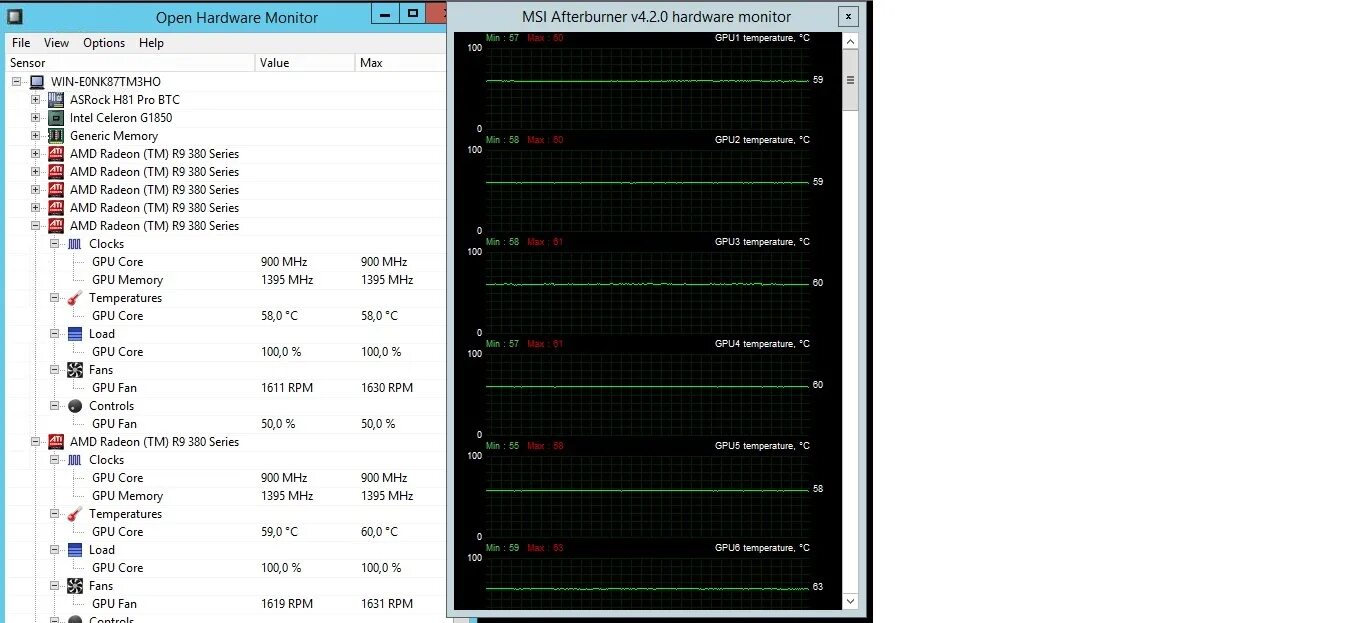Click the 'GPU6 temperature, °C' graph label
Screen dimensions: 1356x623
pyautogui.click(x=762, y=548)
